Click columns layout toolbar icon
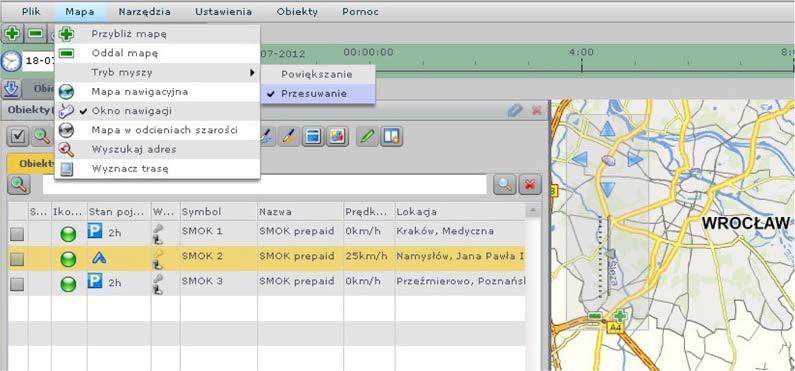This screenshot has width=795, height=371. click(392, 137)
